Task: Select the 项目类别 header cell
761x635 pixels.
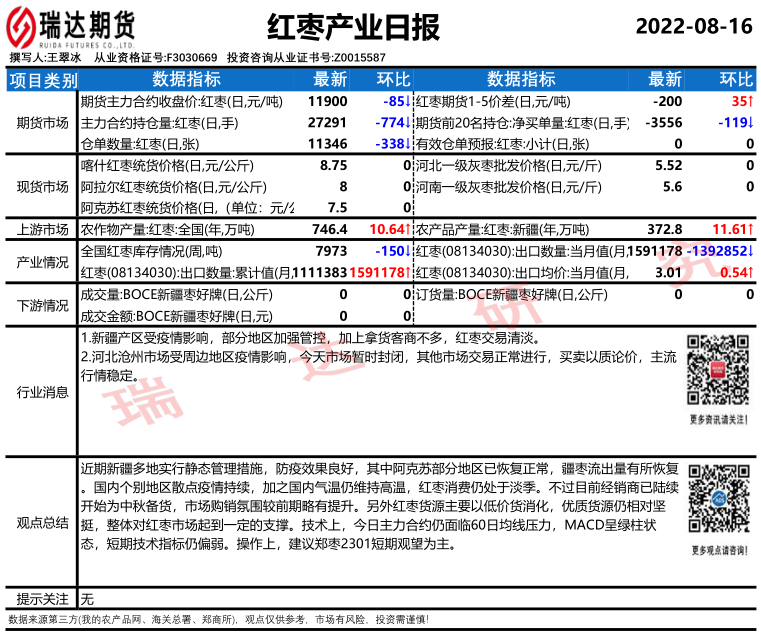Action: (x=42, y=80)
